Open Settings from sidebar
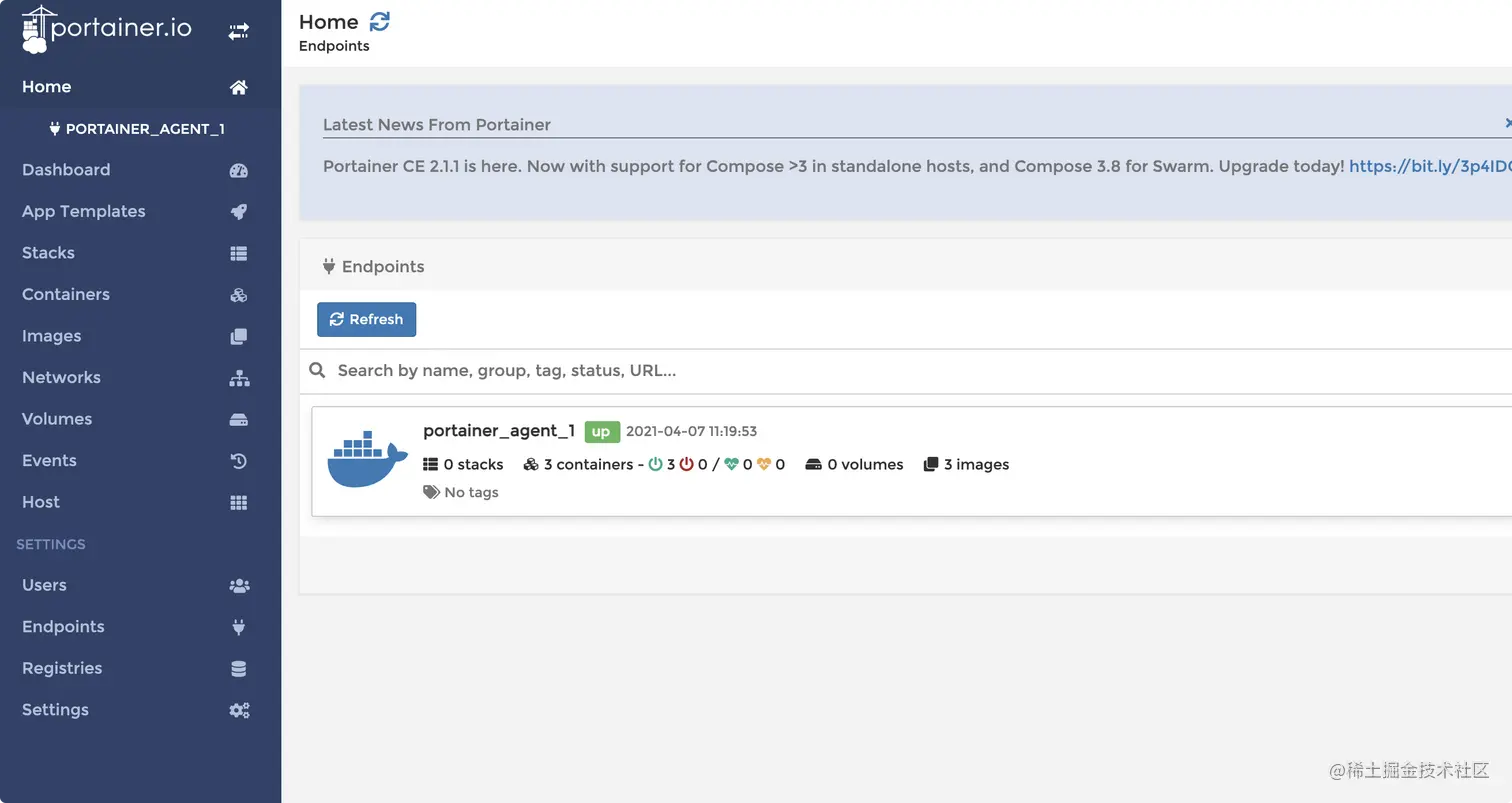 pyautogui.click(x=55, y=709)
